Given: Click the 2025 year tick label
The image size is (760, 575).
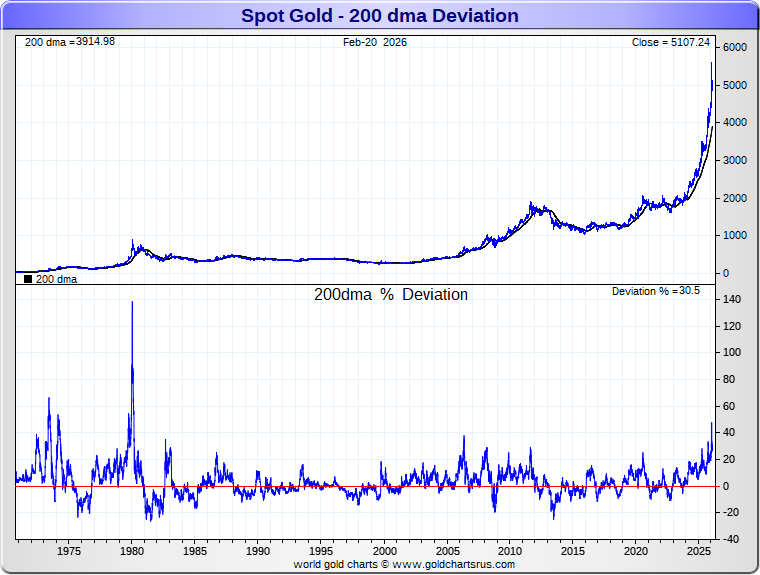Looking at the screenshot, I should (x=698, y=551).
